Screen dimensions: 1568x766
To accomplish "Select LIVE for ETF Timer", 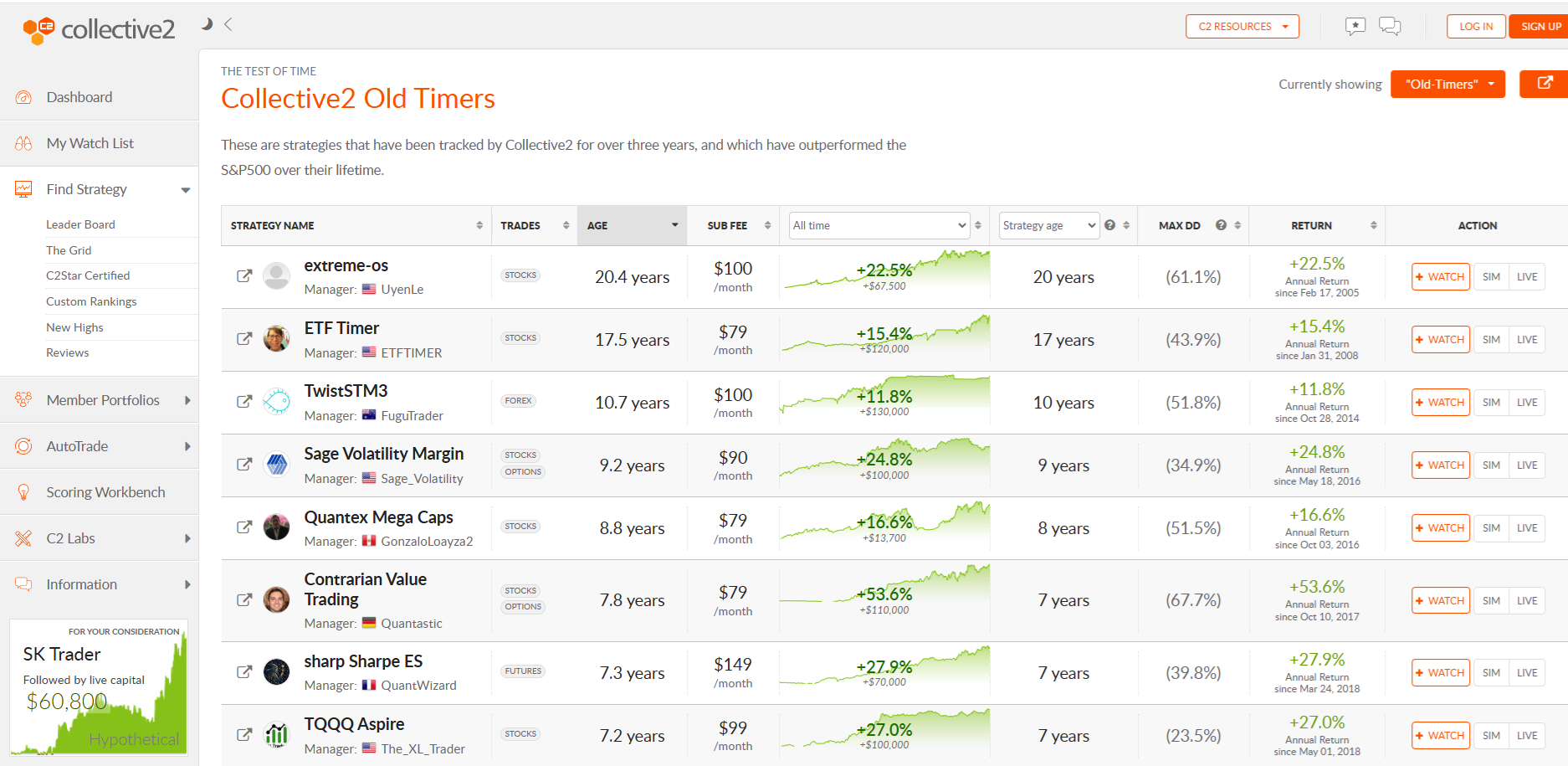I will coord(1527,339).
